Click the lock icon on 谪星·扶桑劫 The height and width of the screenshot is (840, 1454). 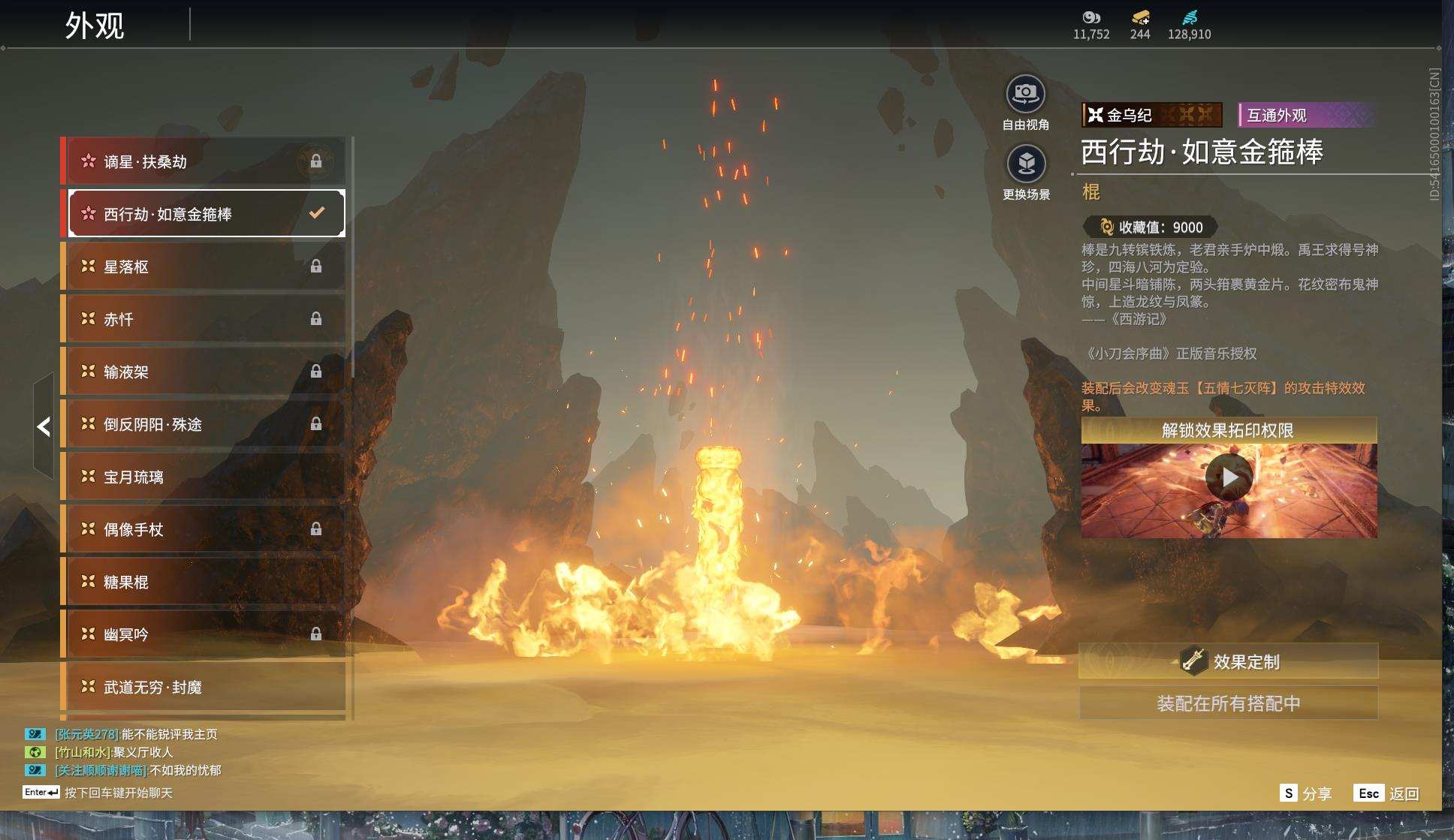pos(316,161)
